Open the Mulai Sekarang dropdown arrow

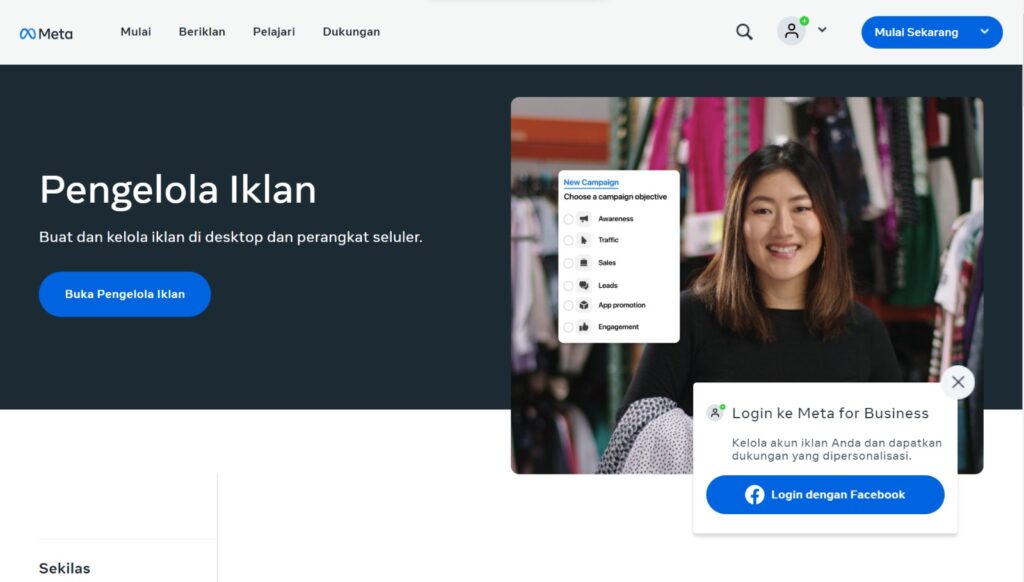click(986, 31)
